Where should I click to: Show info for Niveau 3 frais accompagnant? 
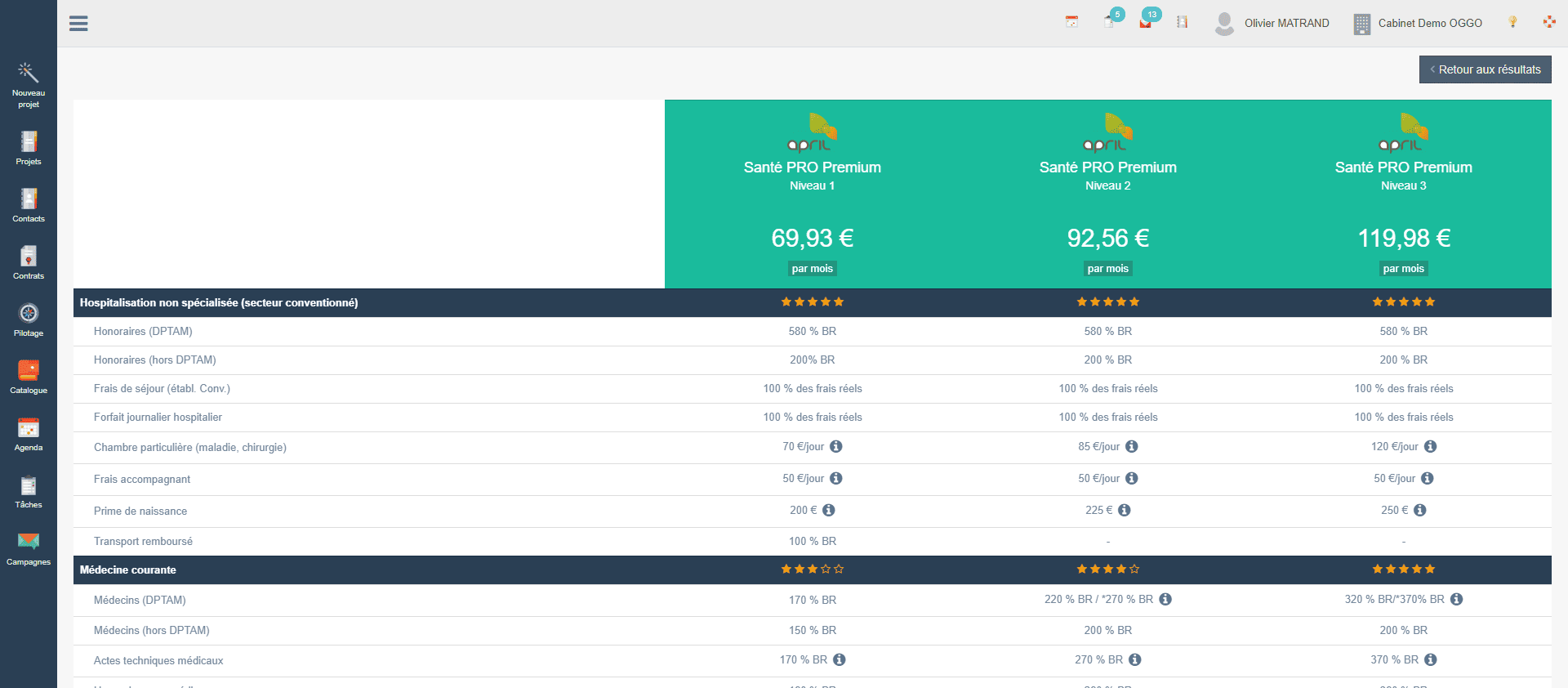tap(1428, 478)
